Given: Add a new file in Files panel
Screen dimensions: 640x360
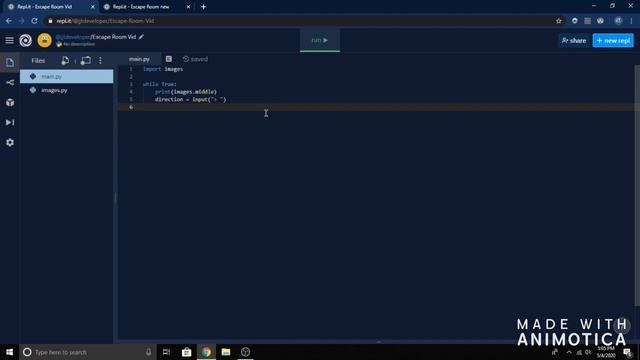Looking at the screenshot, I should tap(65, 60).
